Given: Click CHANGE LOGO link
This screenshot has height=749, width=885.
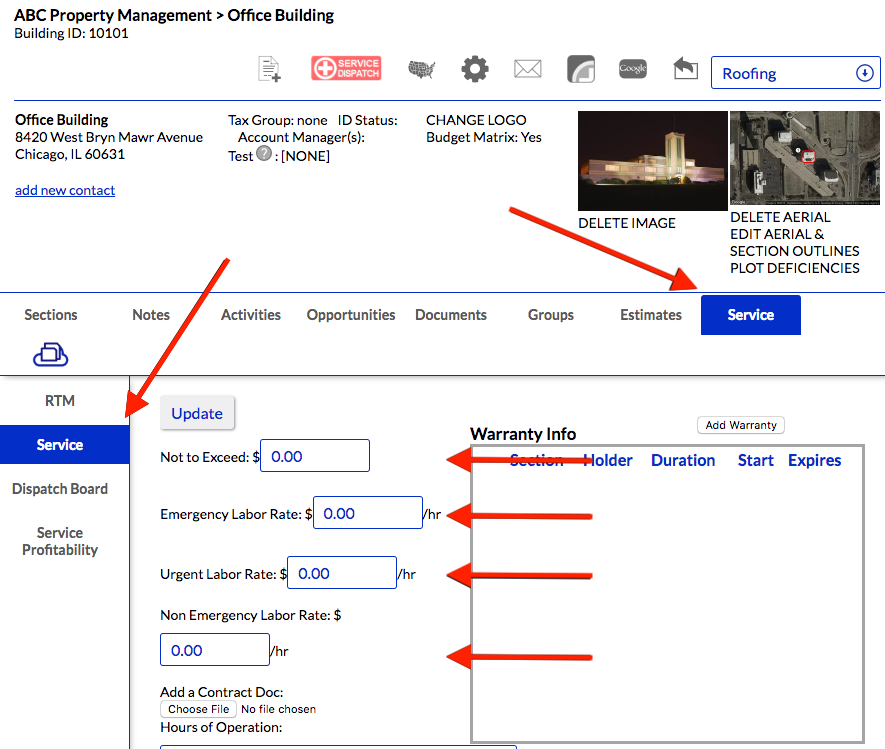Looking at the screenshot, I should [476, 120].
